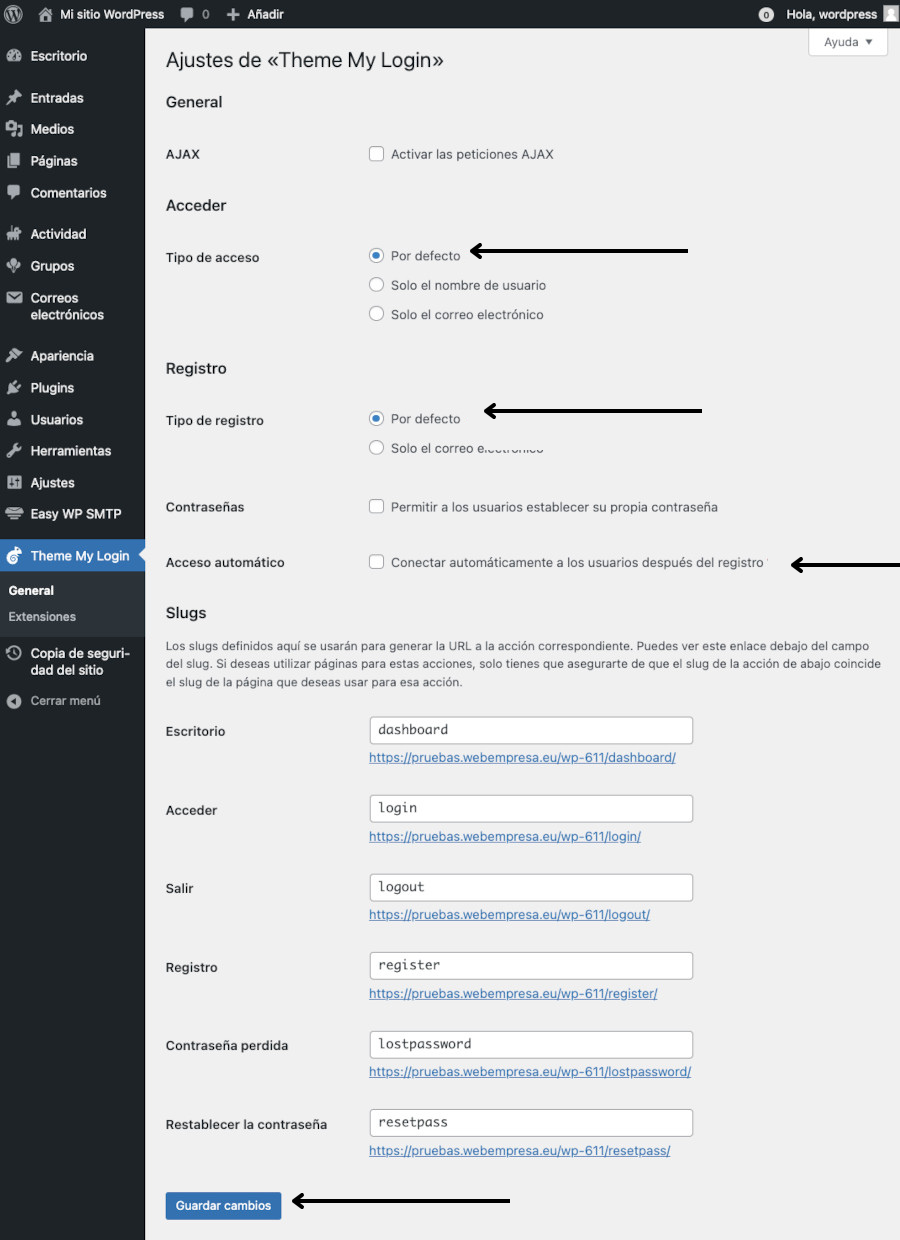Click the home icon beside Mi sitio WordPress
Image resolution: width=900 pixels, height=1240 pixels.
(x=45, y=15)
